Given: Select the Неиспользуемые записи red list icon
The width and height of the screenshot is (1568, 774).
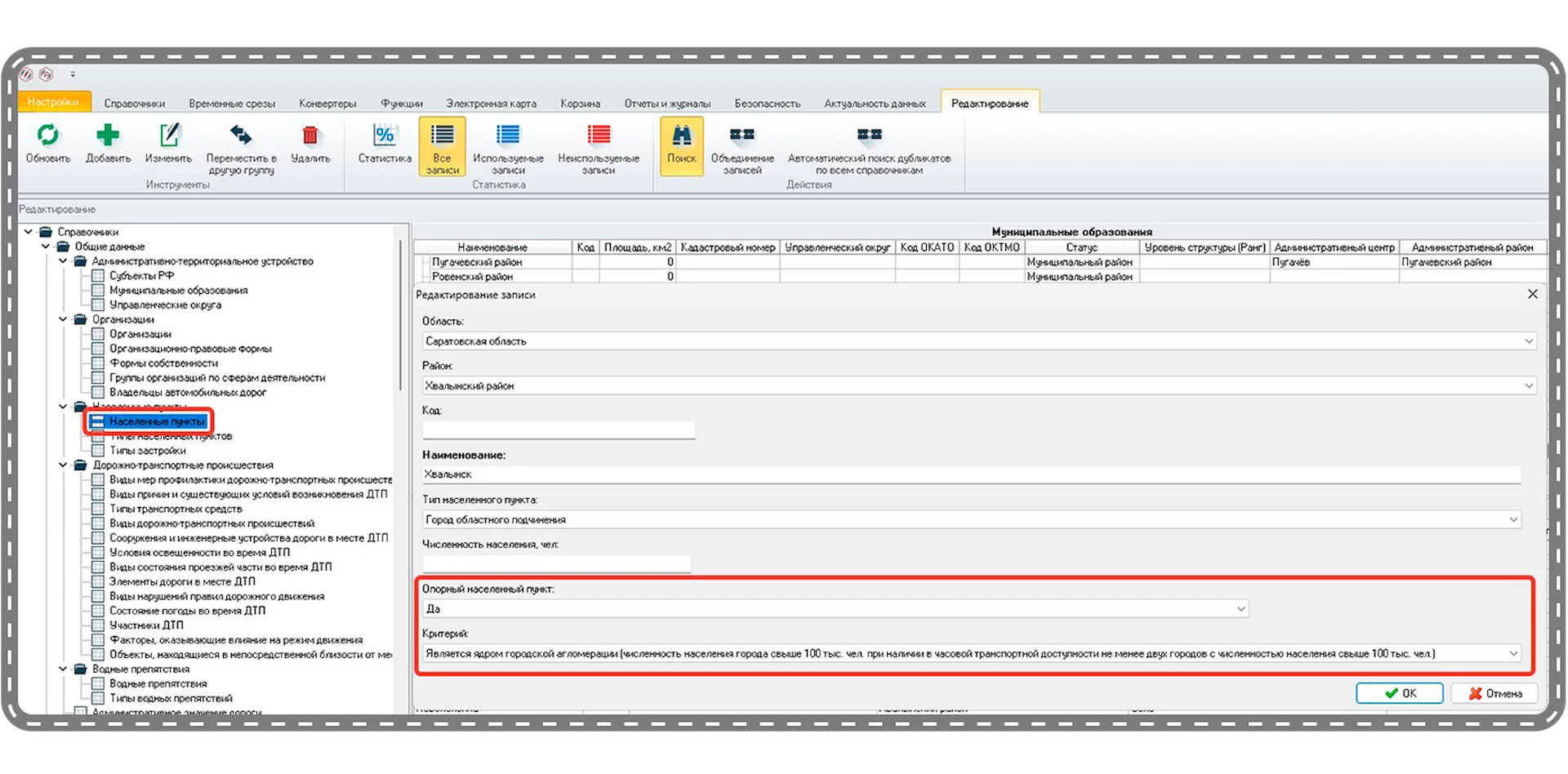Looking at the screenshot, I should (598, 136).
